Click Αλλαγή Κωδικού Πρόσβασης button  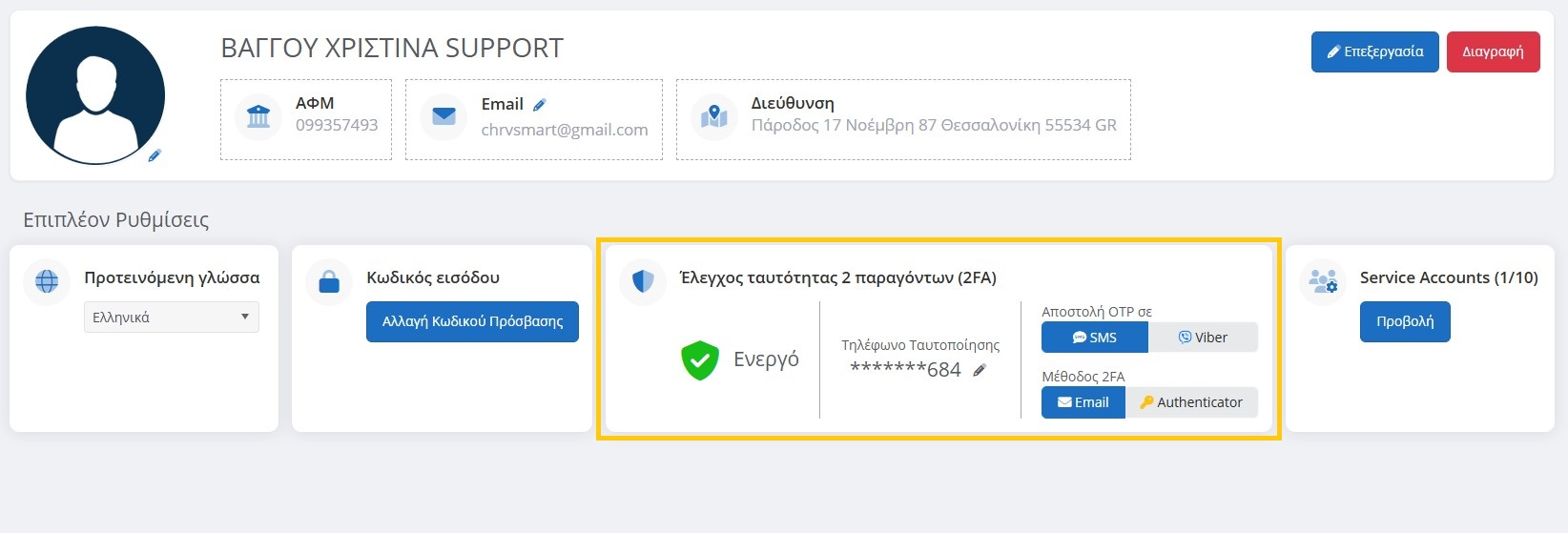click(x=472, y=321)
